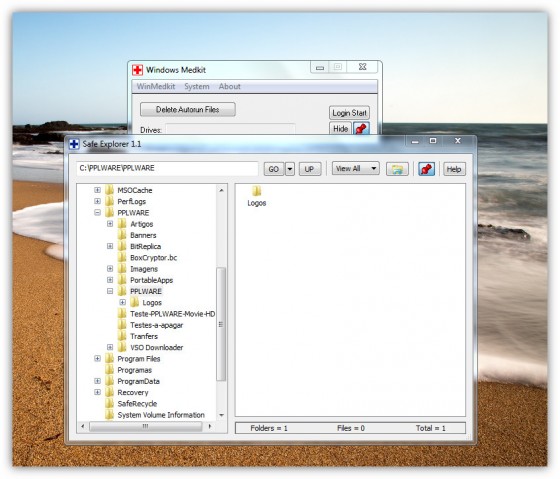
Task: Click the tree scroll right arrow
Action: tap(210, 426)
